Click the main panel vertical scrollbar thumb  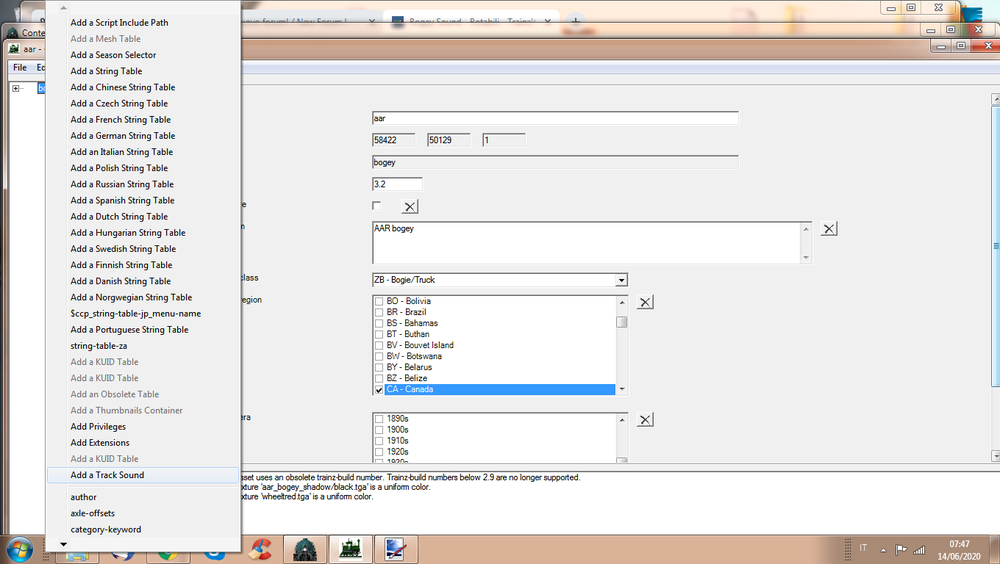996,246
